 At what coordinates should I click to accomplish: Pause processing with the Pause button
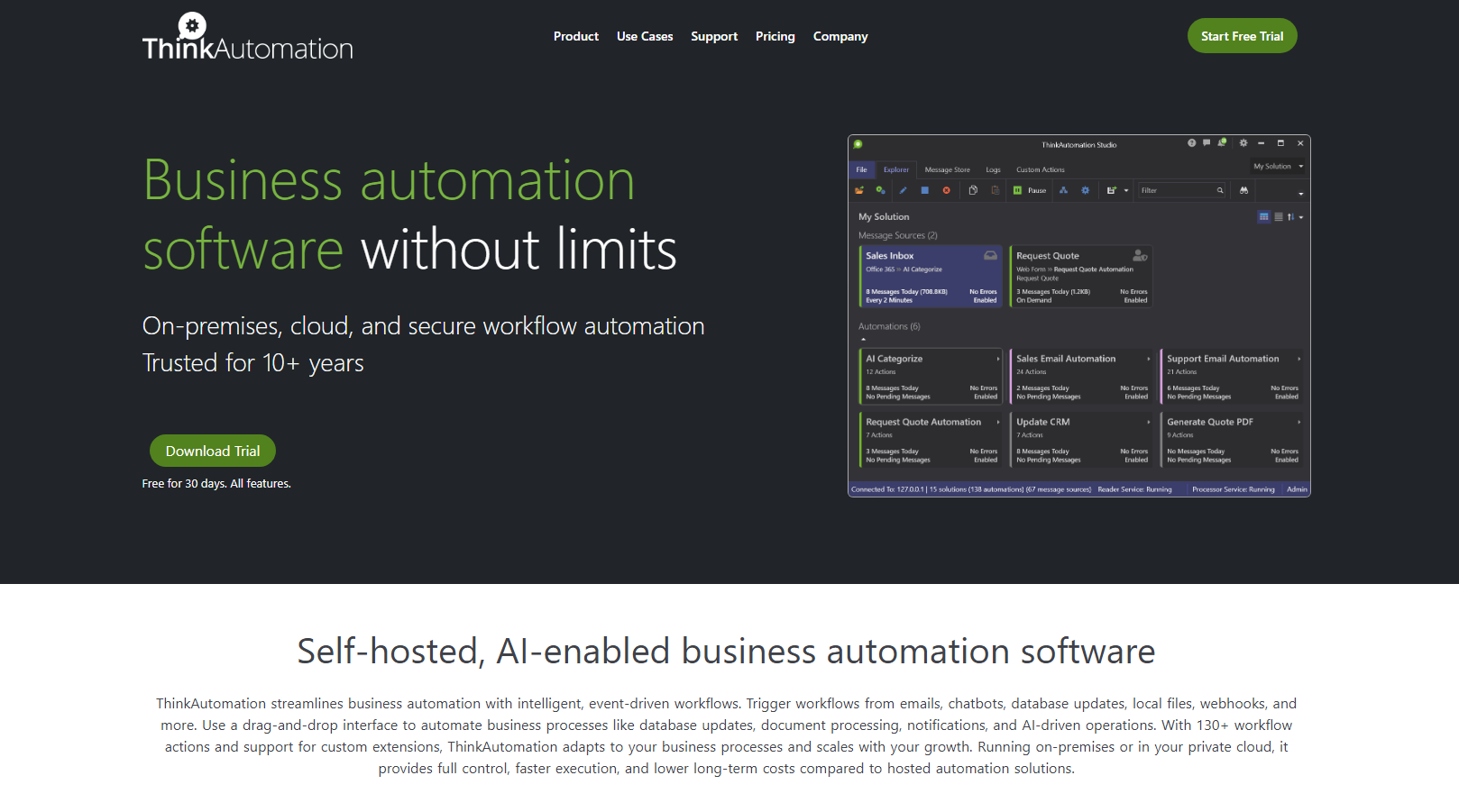click(1030, 190)
